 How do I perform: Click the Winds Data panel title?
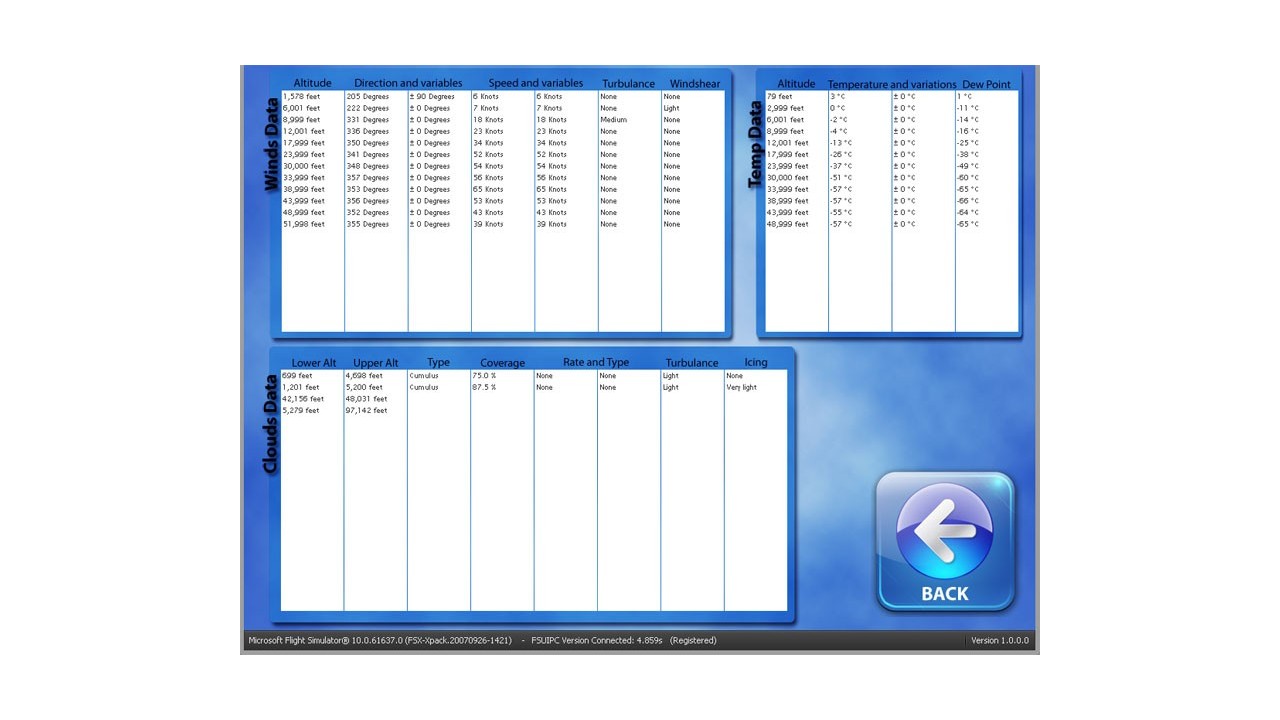point(271,144)
